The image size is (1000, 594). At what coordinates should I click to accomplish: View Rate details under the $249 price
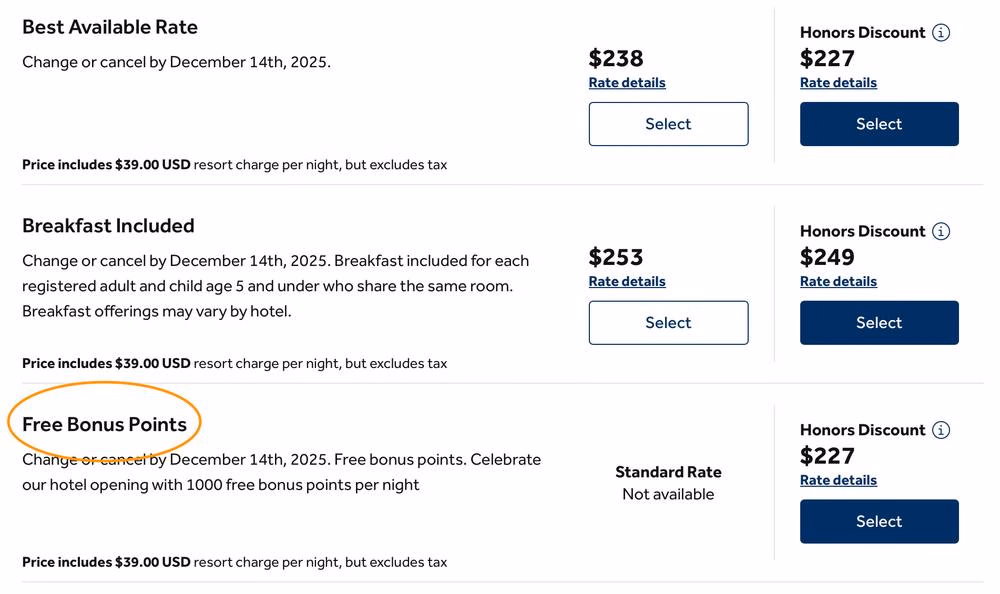click(838, 282)
